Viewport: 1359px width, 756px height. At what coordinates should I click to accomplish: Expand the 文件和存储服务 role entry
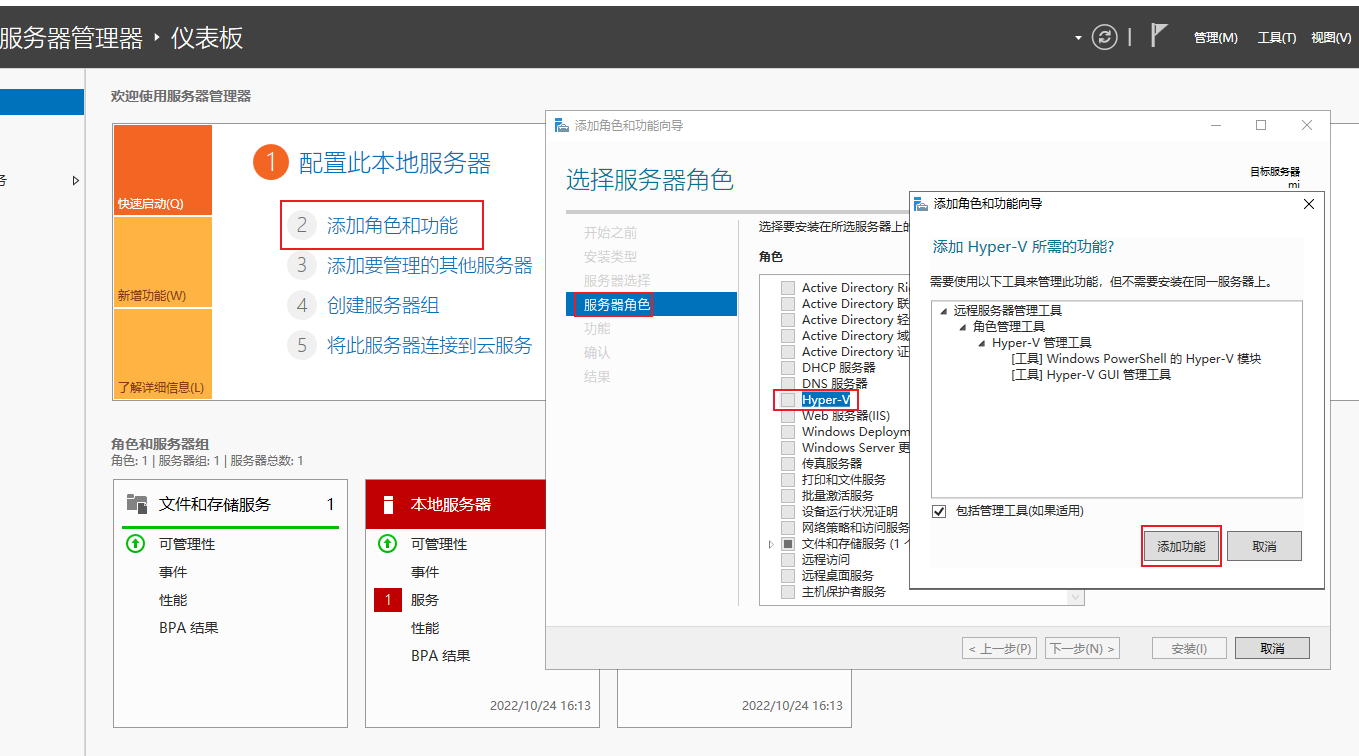click(x=771, y=544)
